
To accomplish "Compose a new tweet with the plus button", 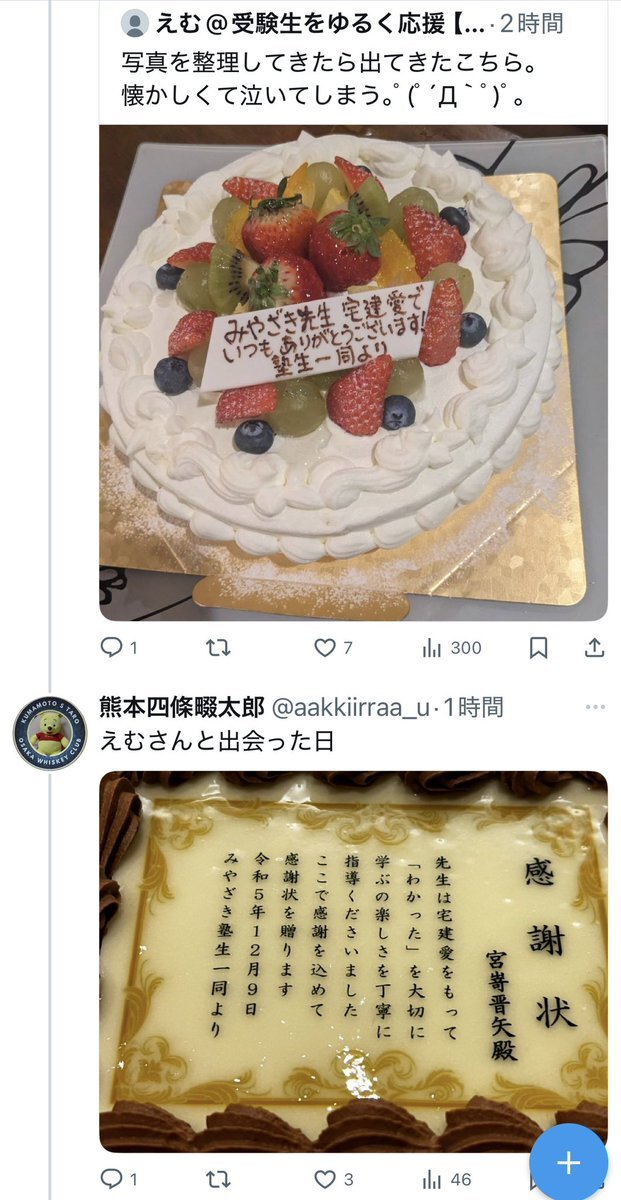I will click(568, 1162).
